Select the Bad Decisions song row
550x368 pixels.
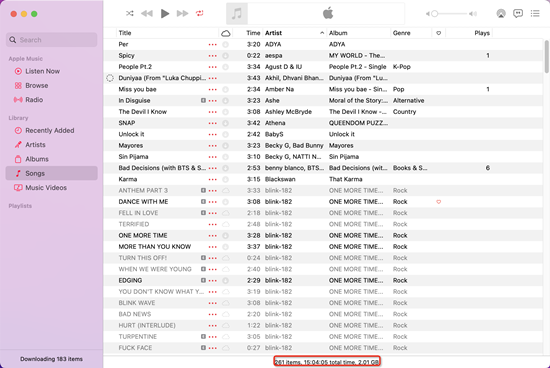tap(323, 168)
